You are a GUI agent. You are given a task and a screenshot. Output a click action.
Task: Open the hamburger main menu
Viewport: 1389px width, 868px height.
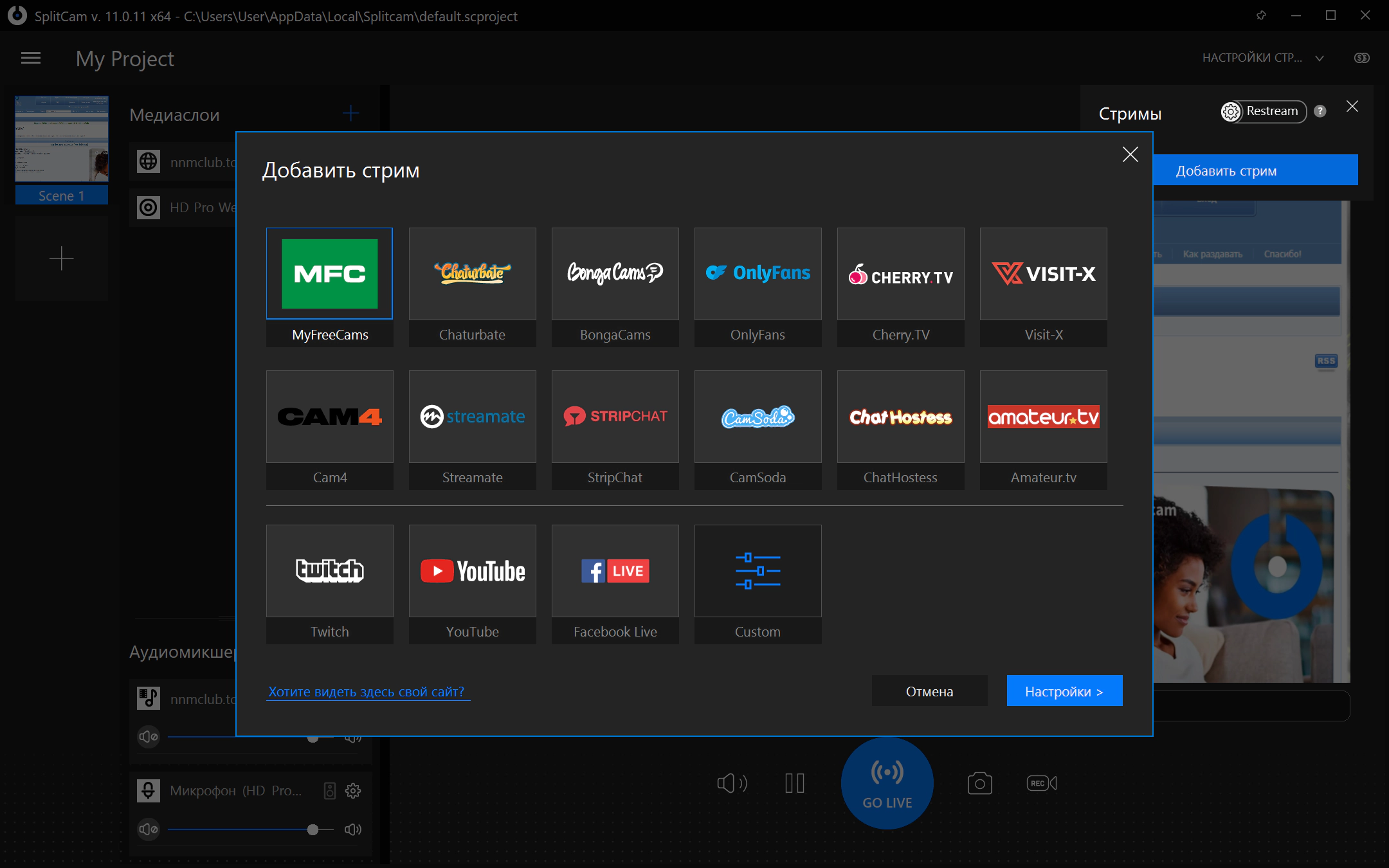coord(31,59)
